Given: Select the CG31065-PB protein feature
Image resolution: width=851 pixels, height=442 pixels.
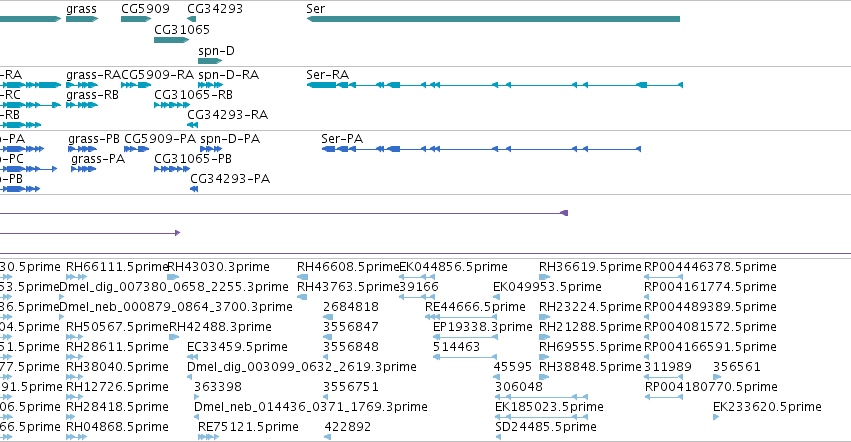Looking at the screenshot, I should point(172,169).
